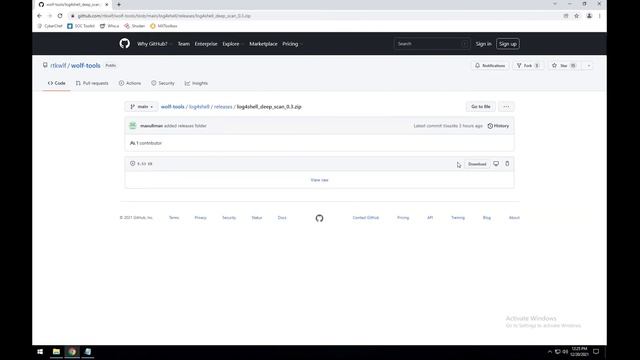Click the Go to file button
This screenshot has height=360, width=640.
pos(481,107)
